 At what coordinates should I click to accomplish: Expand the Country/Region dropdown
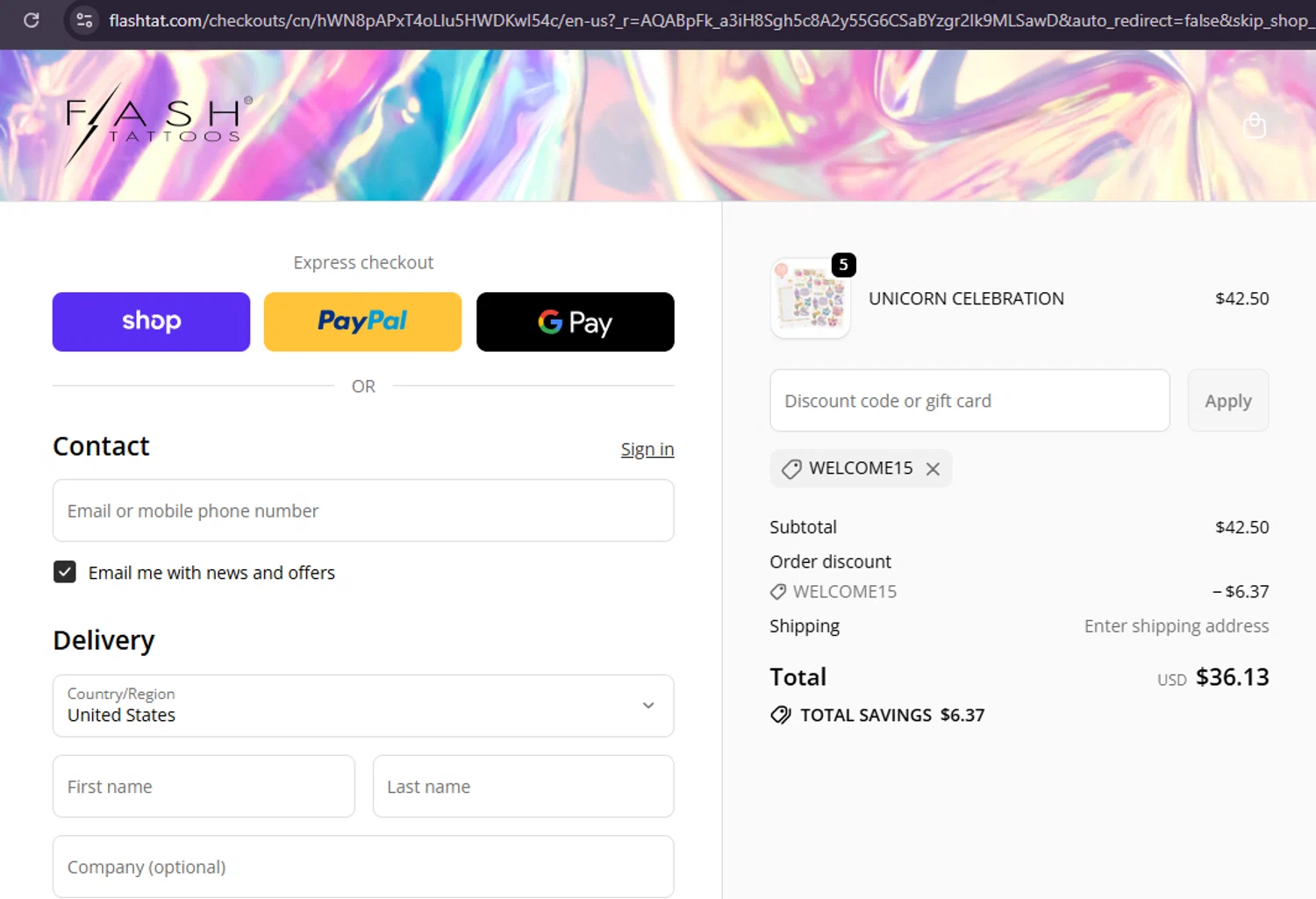pyautogui.click(x=363, y=706)
